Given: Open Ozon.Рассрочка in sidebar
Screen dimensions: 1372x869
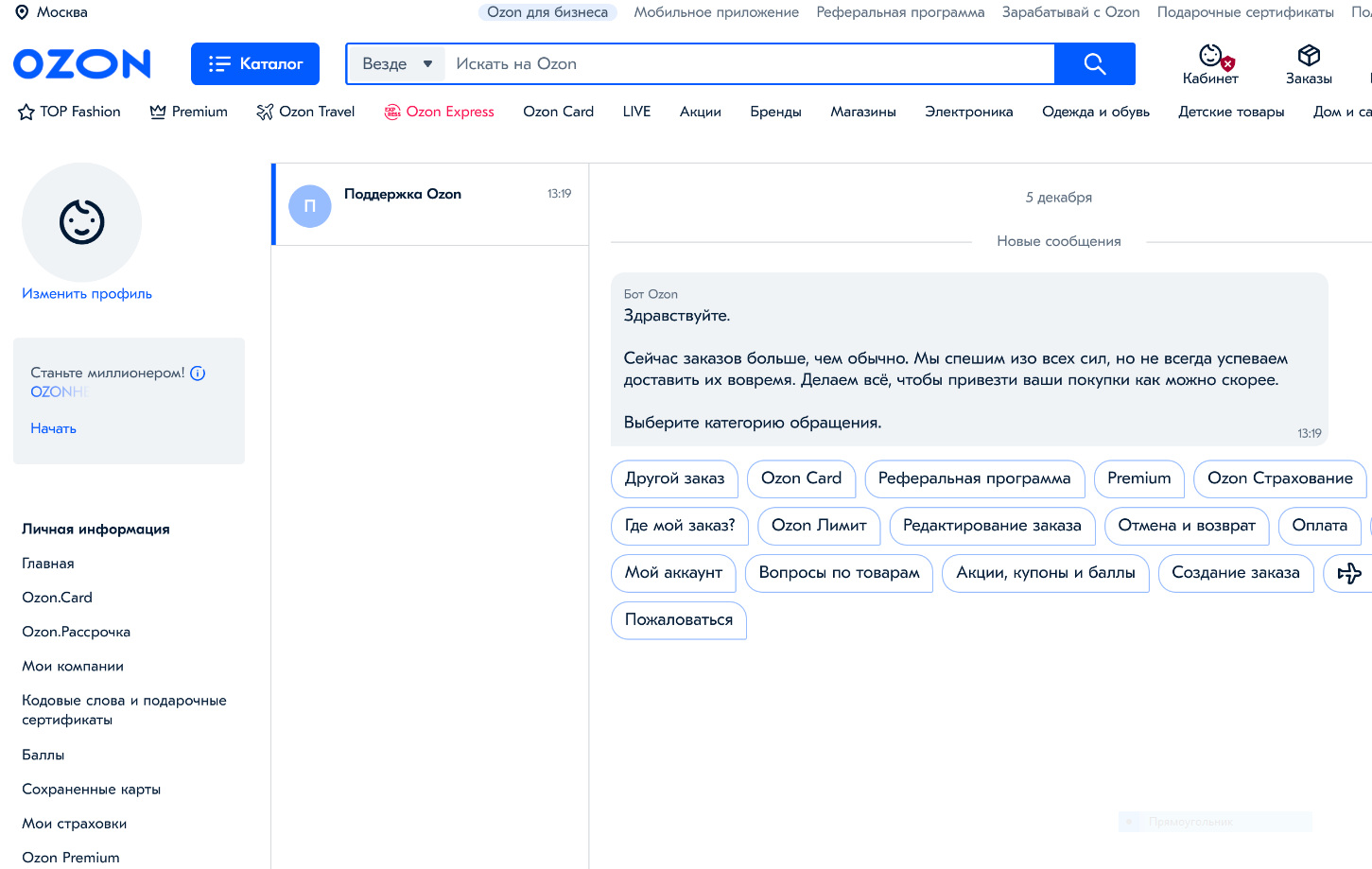Looking at the screenshot, I should coord(76,632).
